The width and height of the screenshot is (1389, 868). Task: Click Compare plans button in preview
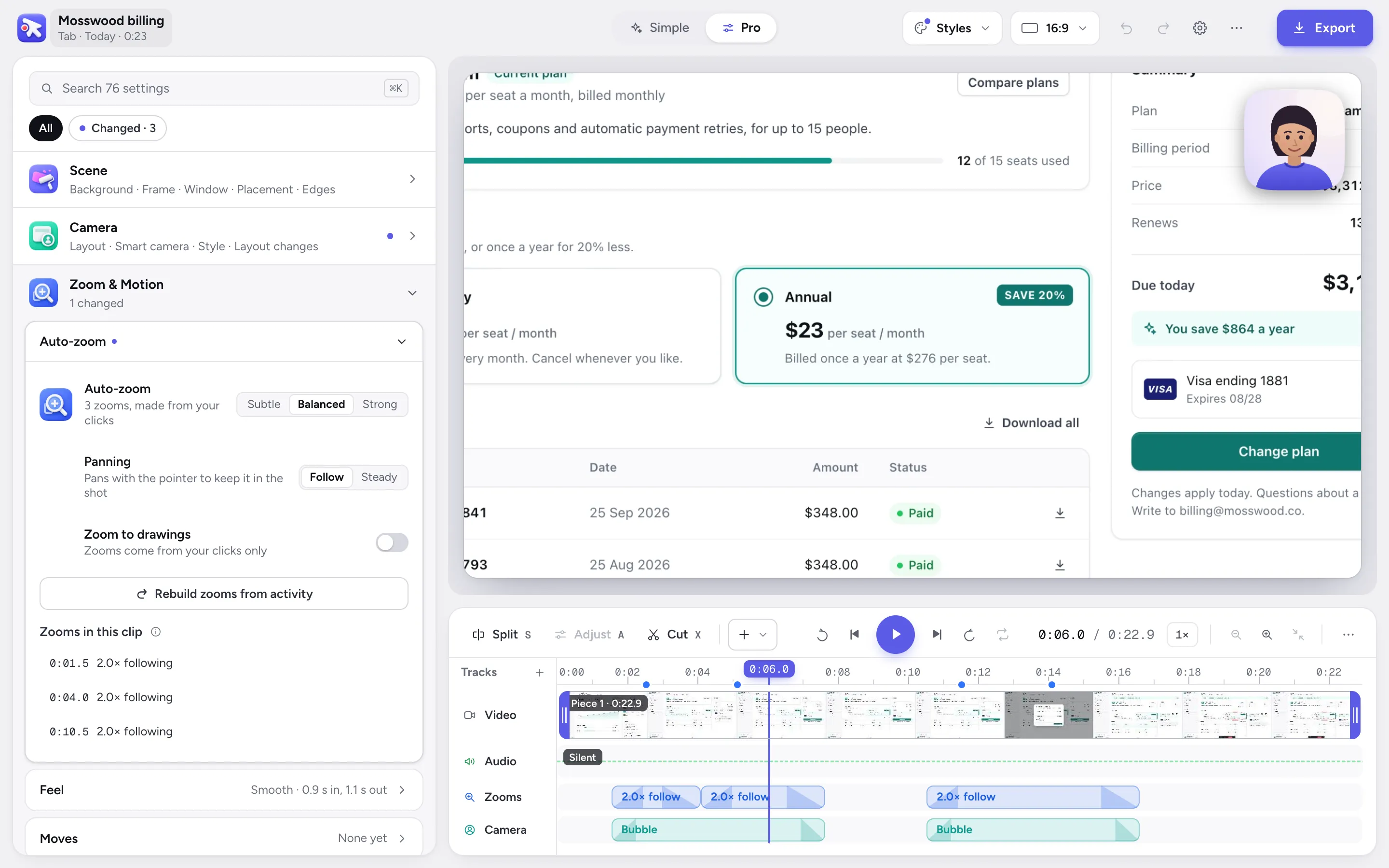(x=1013, y=84)
